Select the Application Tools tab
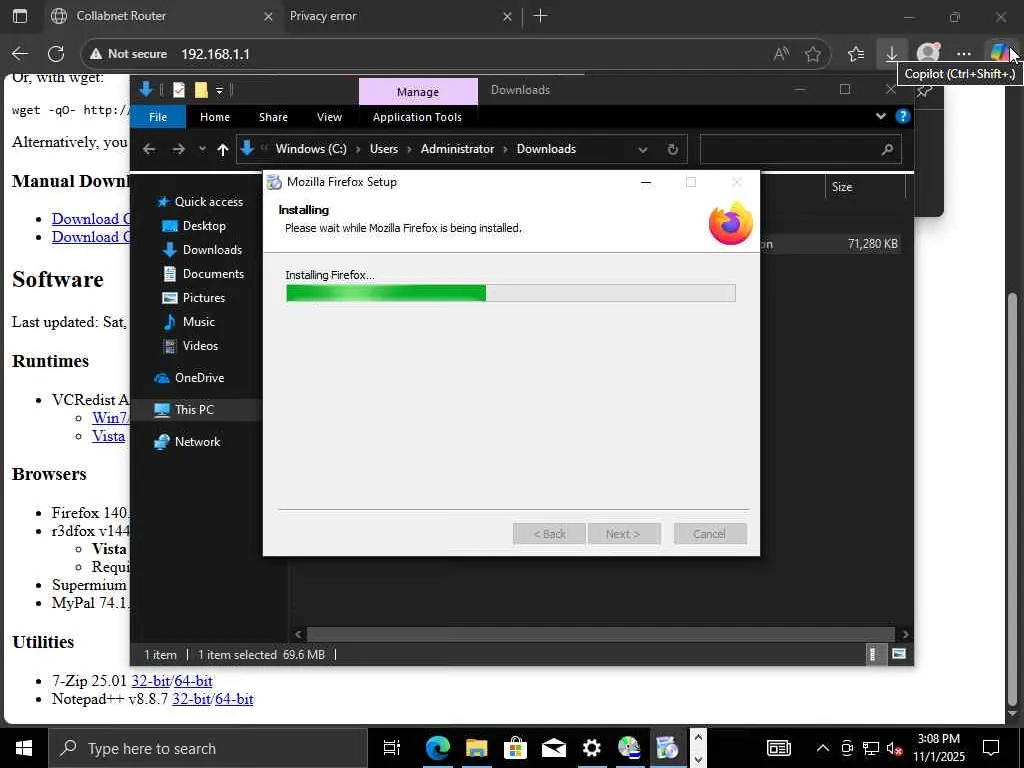This screenshot has width=1024, height=768. coord(417,117)
